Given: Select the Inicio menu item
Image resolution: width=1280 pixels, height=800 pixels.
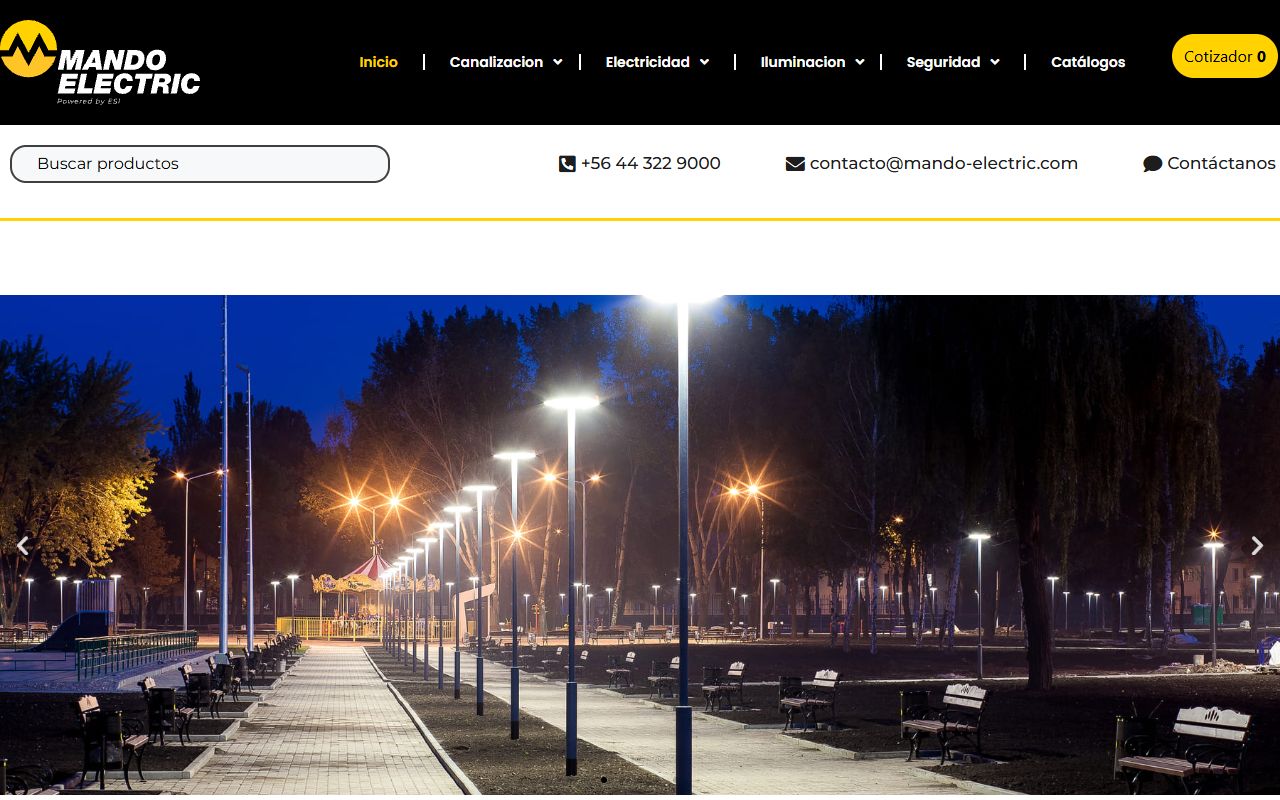Looking at the screenshot, I should [378, 62].
